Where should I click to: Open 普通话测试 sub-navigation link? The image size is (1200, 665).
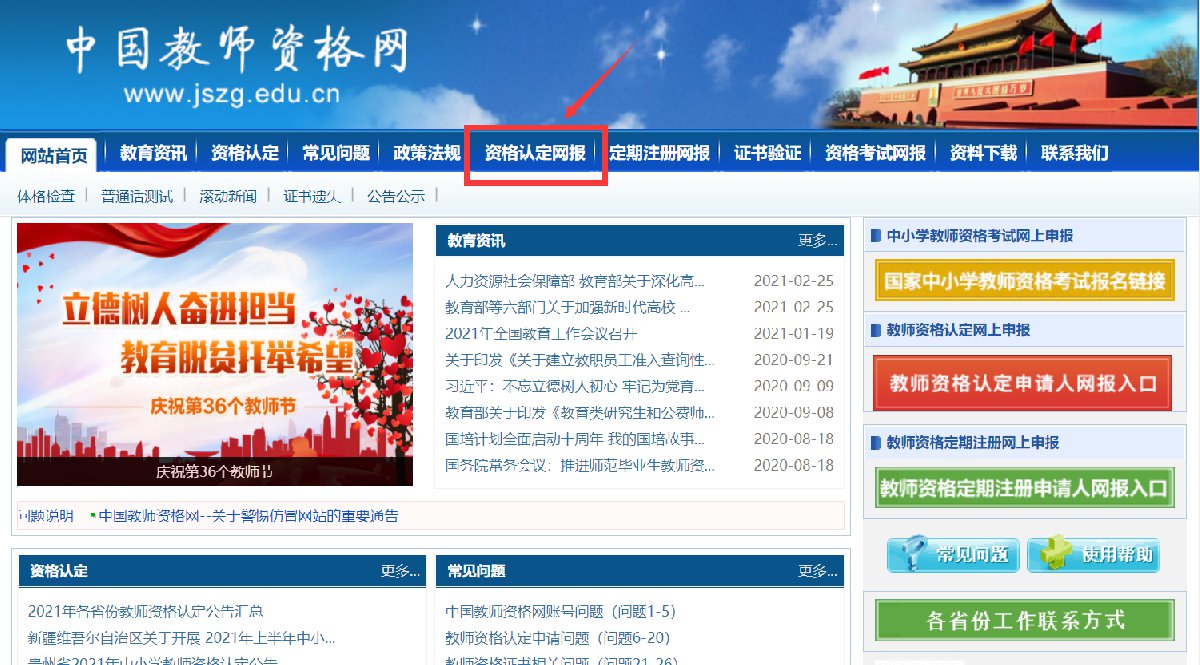(x=137, y=196)
